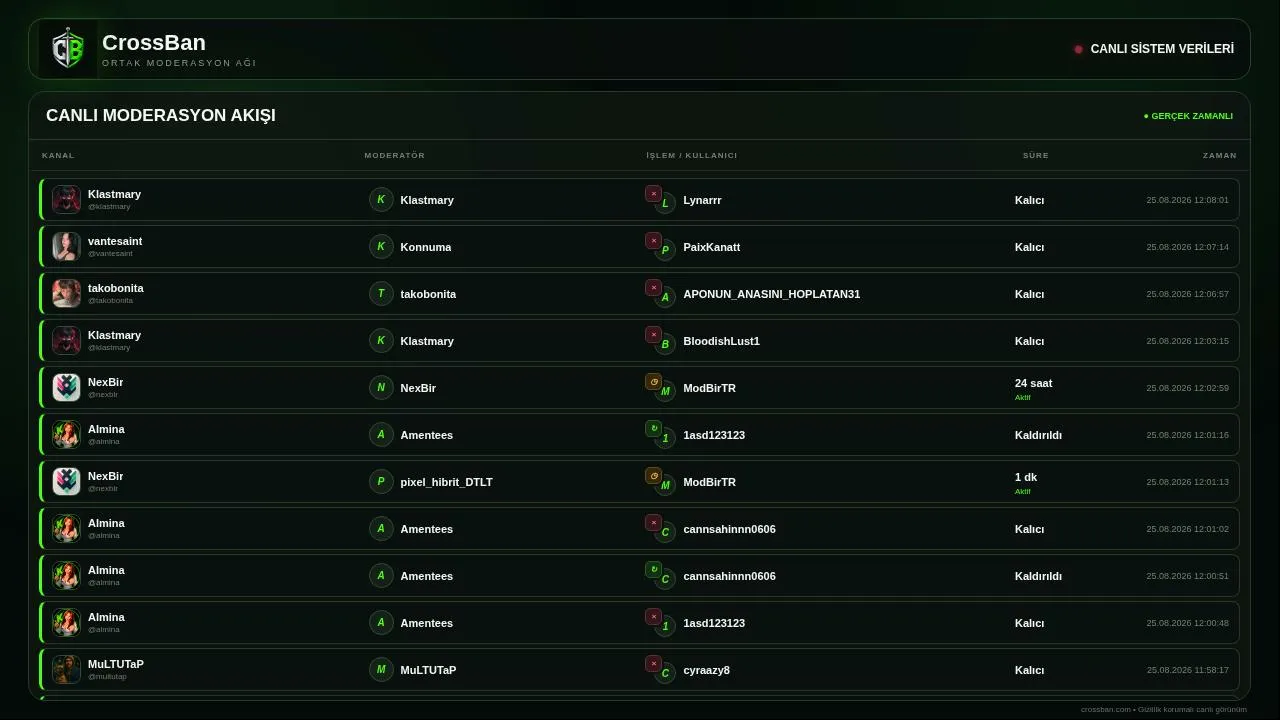The height and width of the screenshot is (720, 1280).
Task: Select the NexBir channel avatar with 24 saat
Action: pyautogui.click(x=66, y=388)
